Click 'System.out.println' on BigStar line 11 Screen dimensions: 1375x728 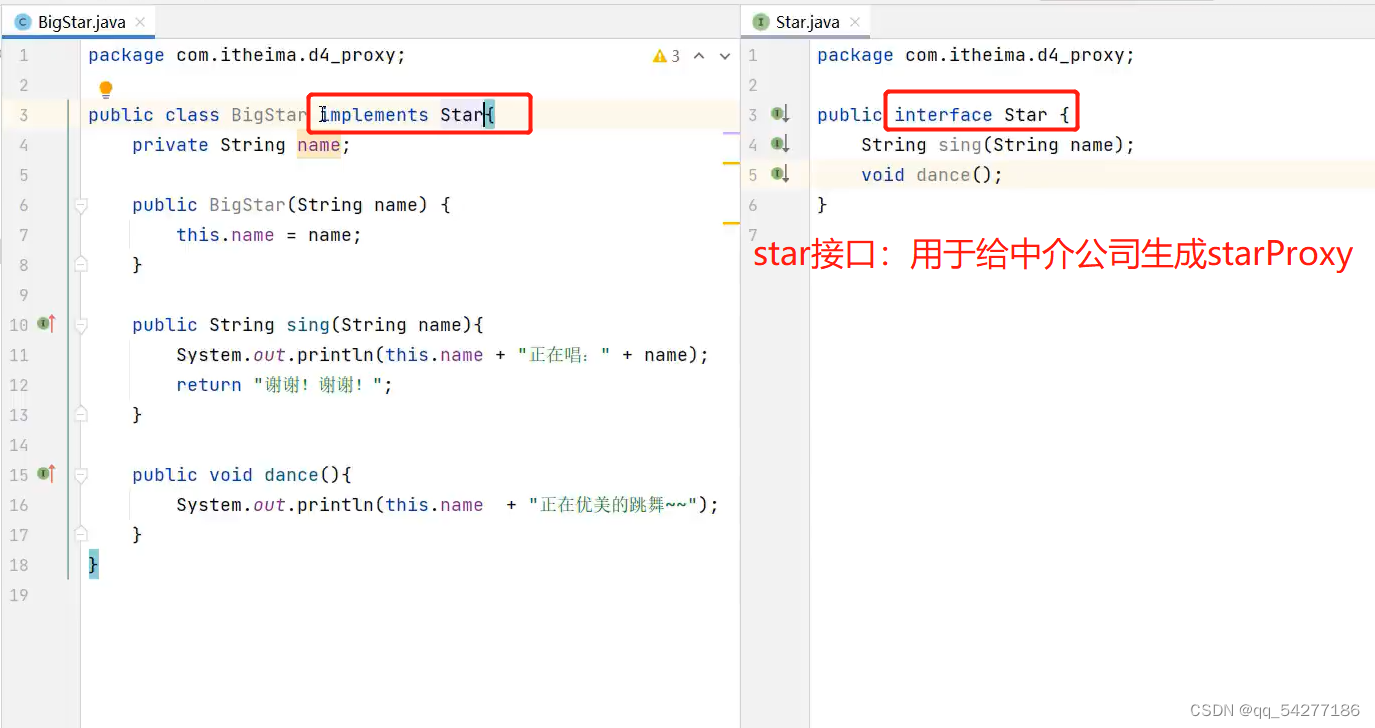coord(275,355)
